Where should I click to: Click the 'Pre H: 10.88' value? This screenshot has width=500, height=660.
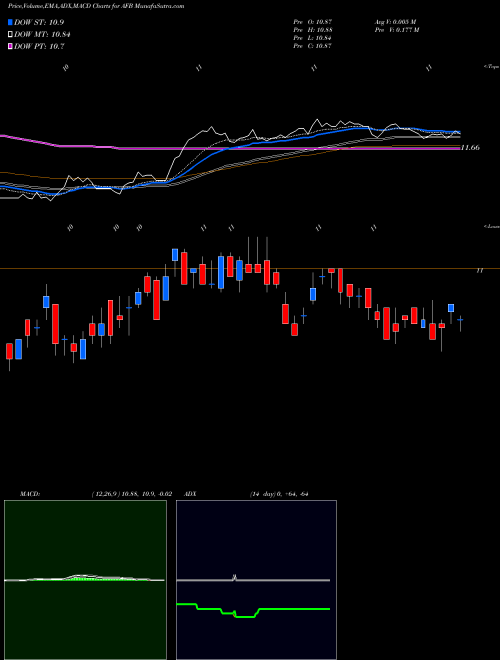click(x=313, y=30)
